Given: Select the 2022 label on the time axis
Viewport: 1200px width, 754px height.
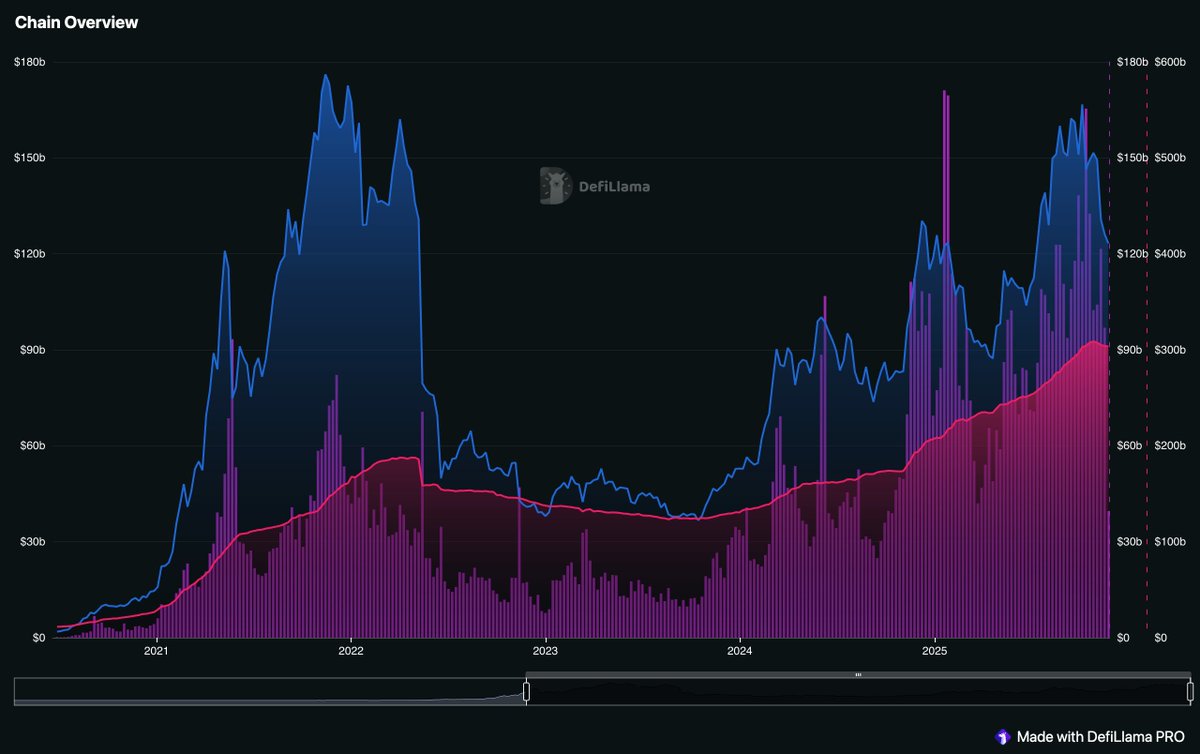Looking at the screenshot, I should (350, 650).
